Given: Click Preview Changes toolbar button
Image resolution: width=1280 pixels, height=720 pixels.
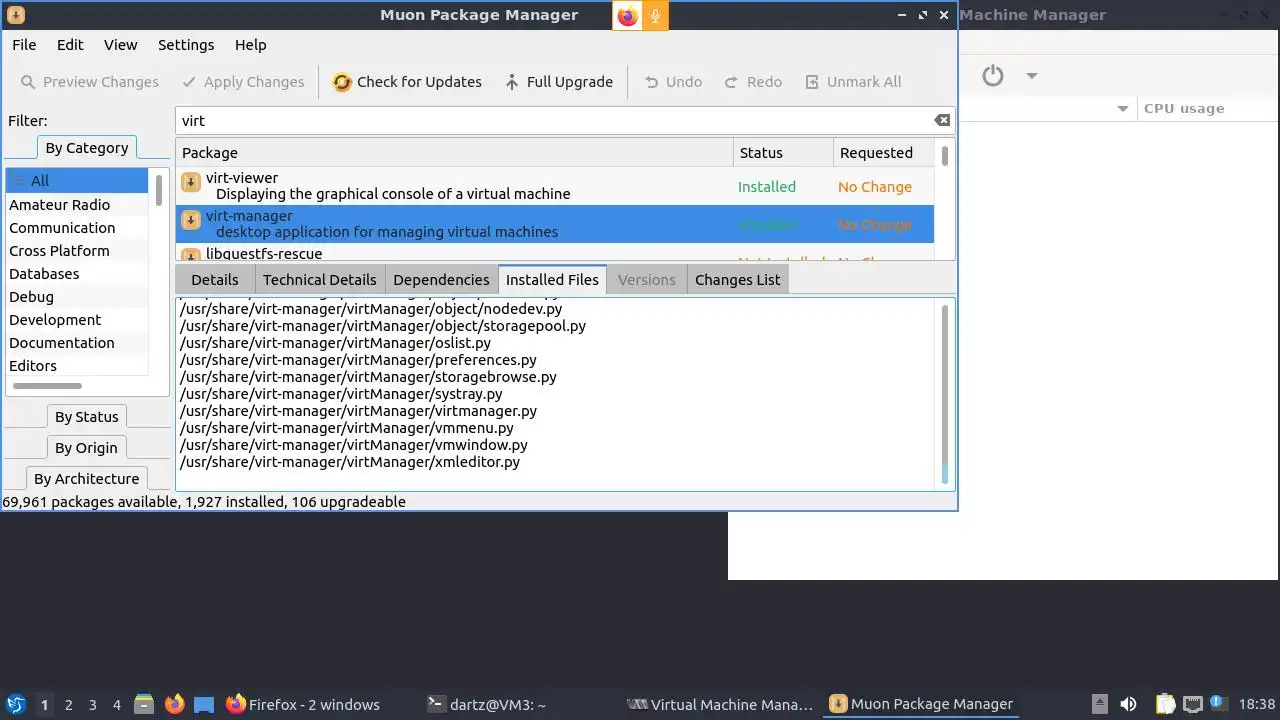Looking at the screenshot, I should click(89, 82).
